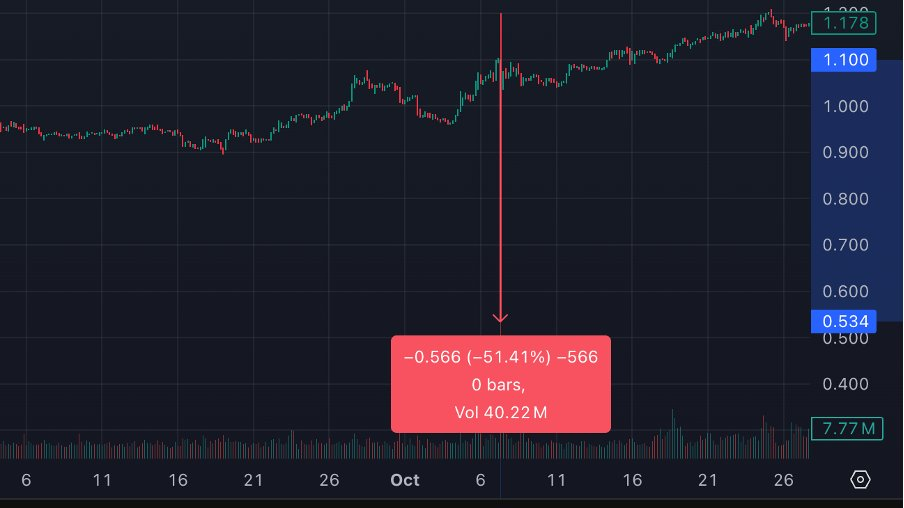The width and height of the screenshot is (904, 508).
Task: Click the 0.900 price scale level
Action: [844, 153]
